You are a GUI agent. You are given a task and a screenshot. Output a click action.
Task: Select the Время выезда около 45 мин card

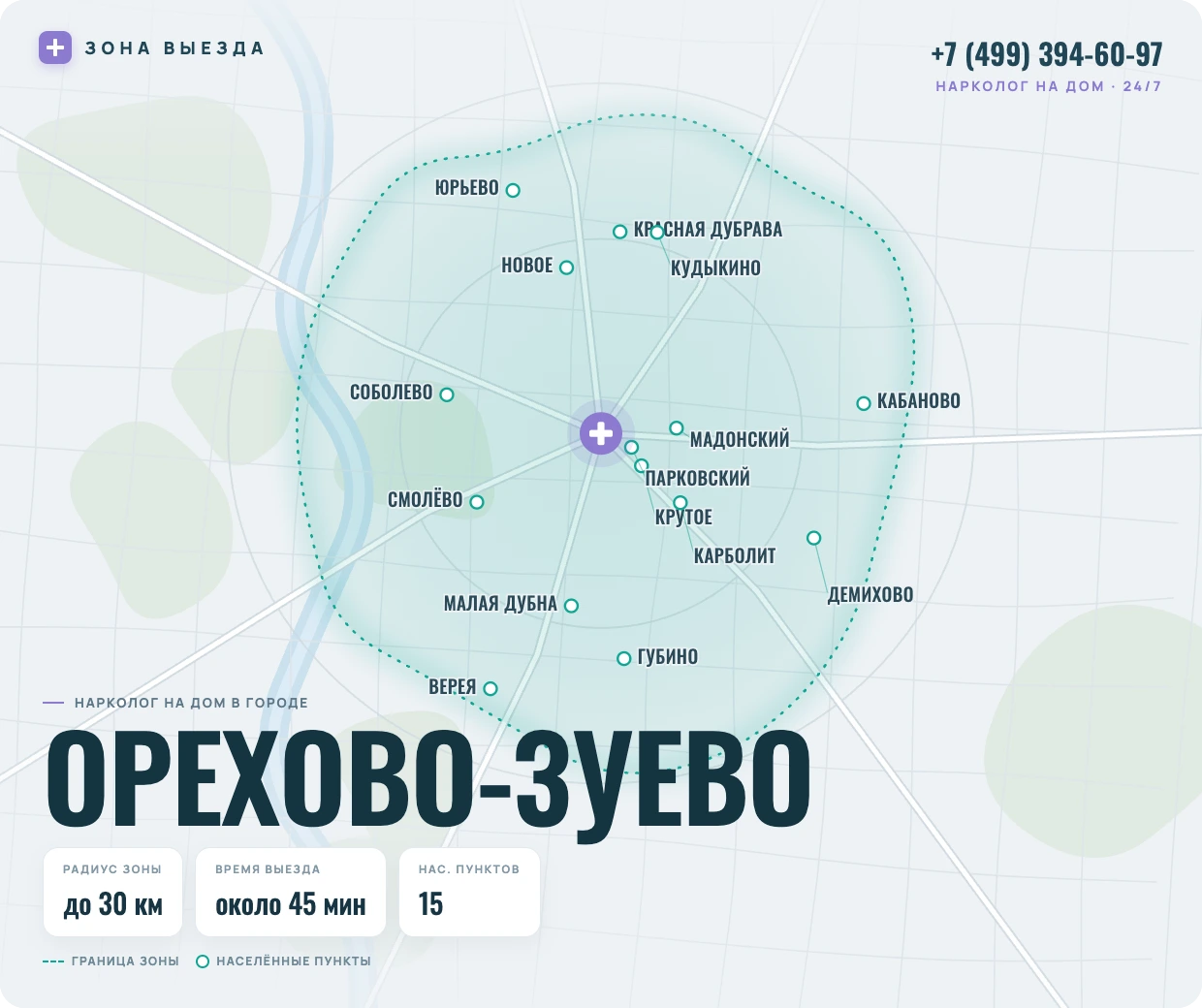pos(291,892)
